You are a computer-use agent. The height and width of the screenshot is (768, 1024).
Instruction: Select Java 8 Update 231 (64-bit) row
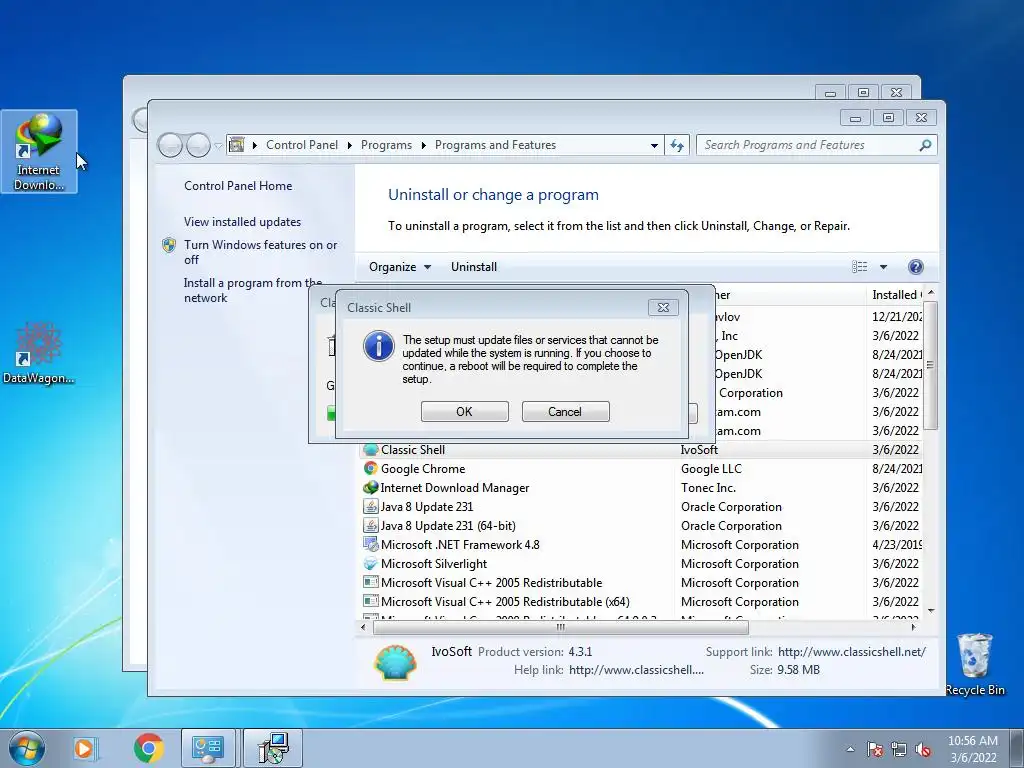coord(641,525)
